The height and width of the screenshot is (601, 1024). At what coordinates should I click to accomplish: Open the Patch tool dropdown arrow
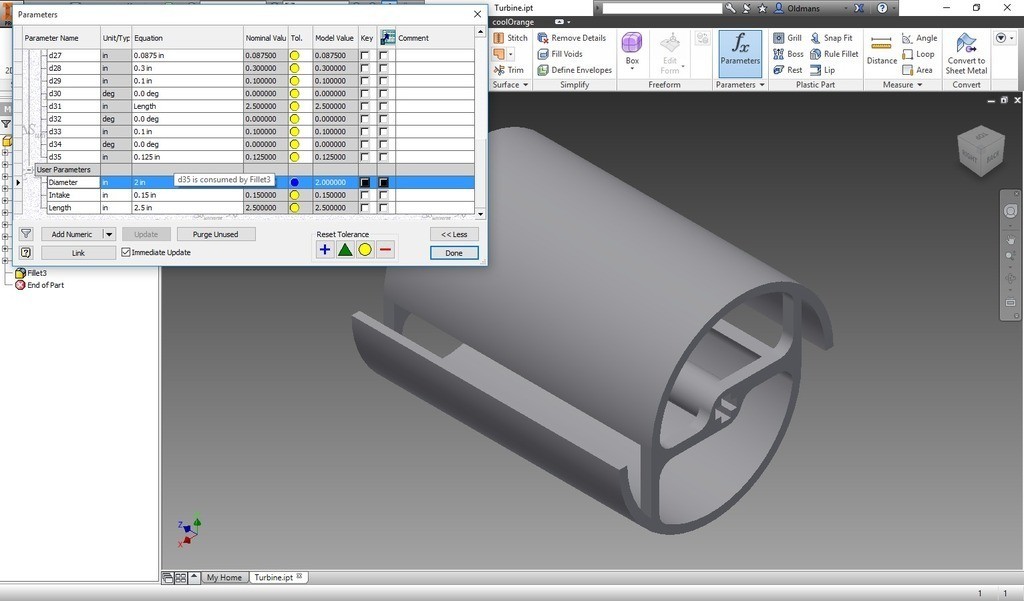[511, 54]
